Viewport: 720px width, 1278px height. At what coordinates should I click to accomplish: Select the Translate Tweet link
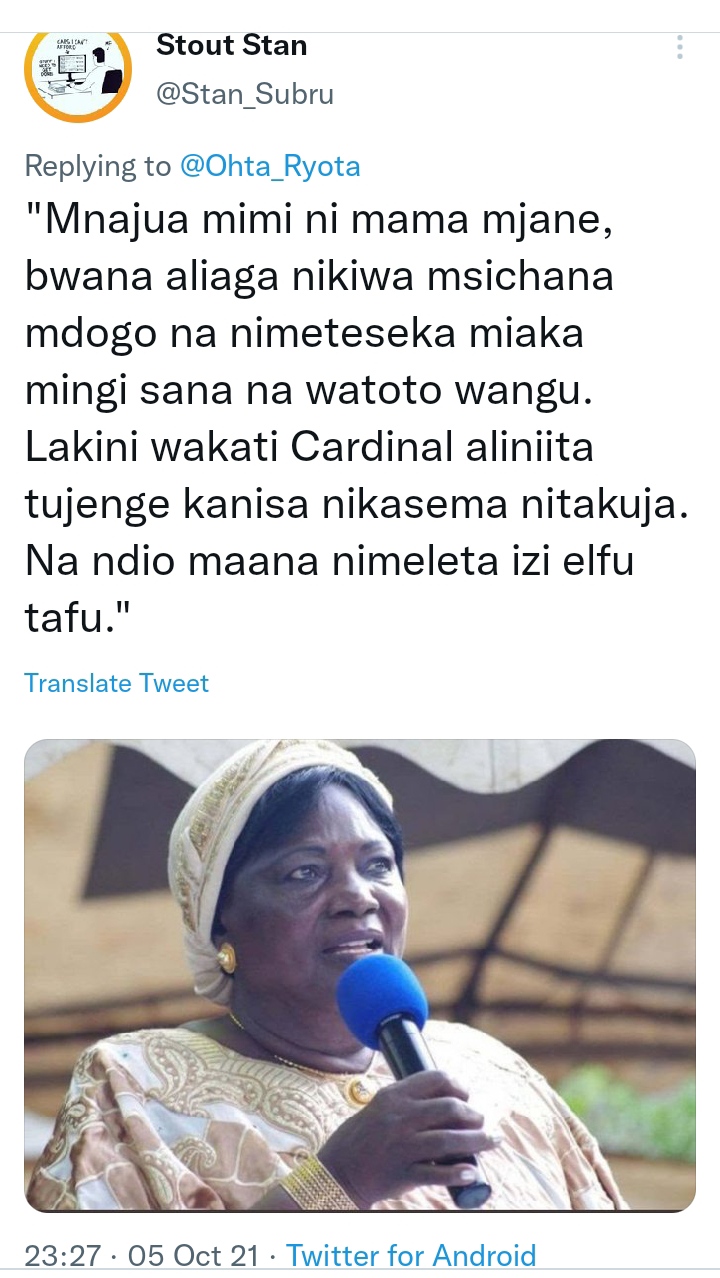pyautogui.click(x=116, y=683)
